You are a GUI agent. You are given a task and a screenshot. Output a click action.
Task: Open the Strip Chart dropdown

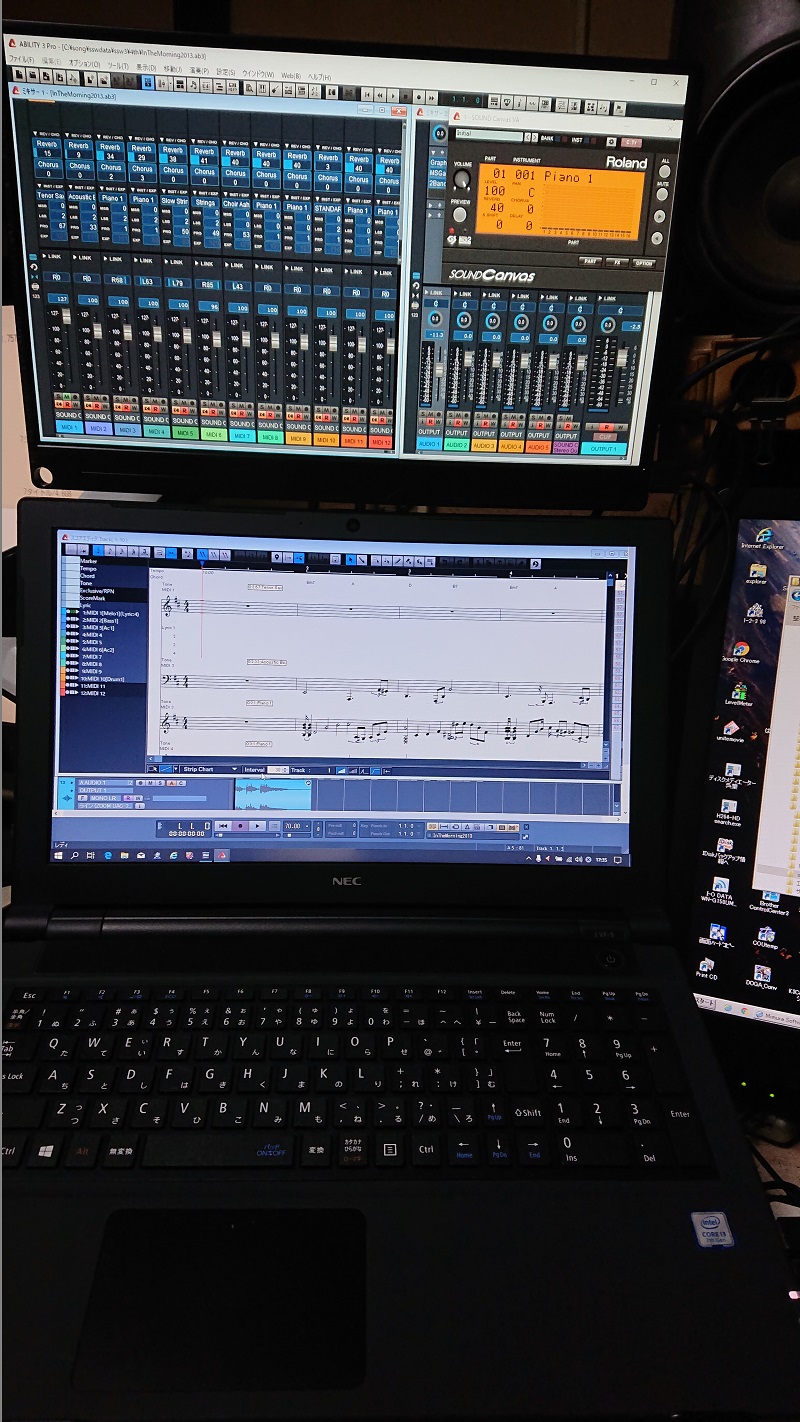point(209,769)
